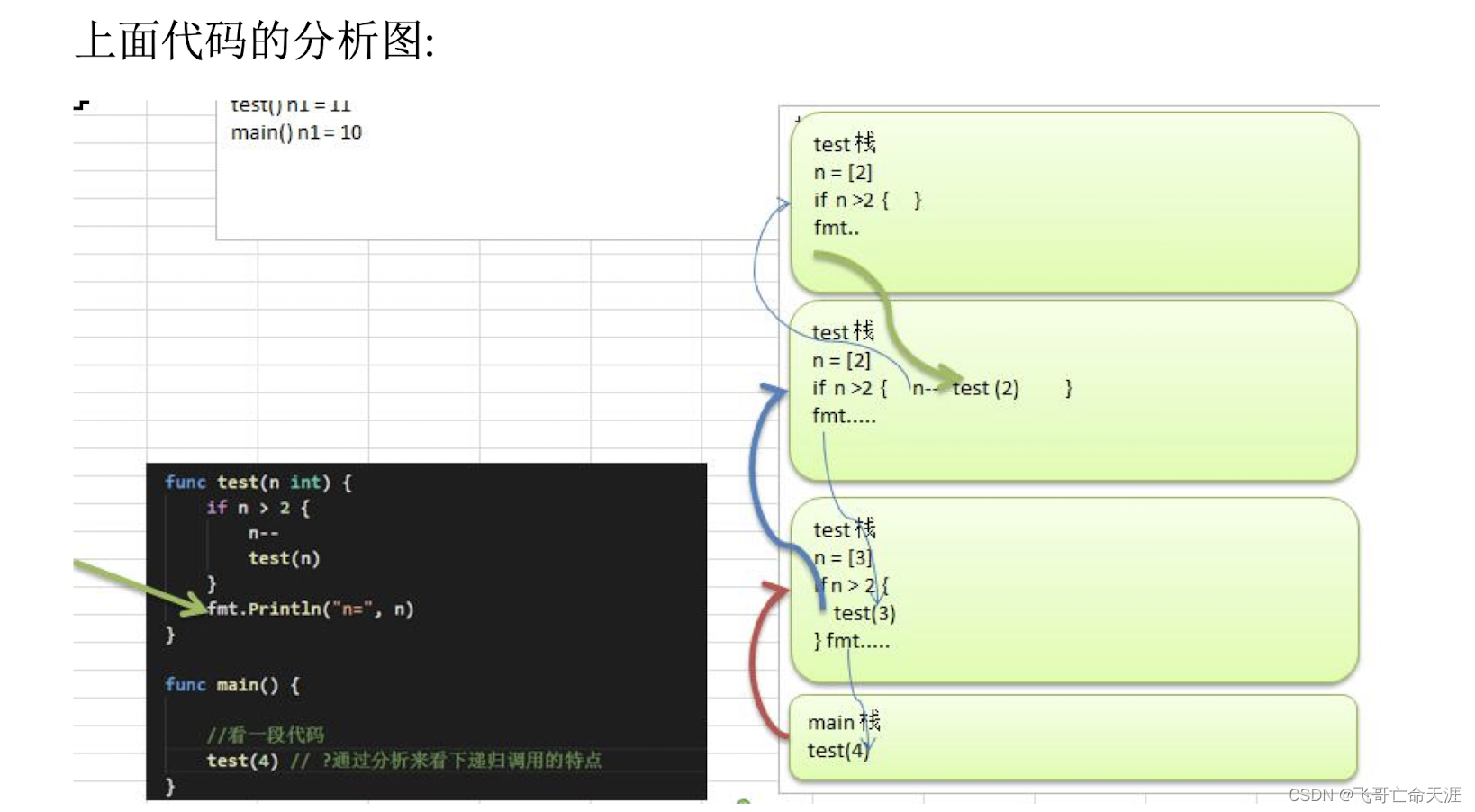Click the comment '?通过分析来看下递归调用的特点'
This screenshot has height=812, width=1475.
click(461, 760)
